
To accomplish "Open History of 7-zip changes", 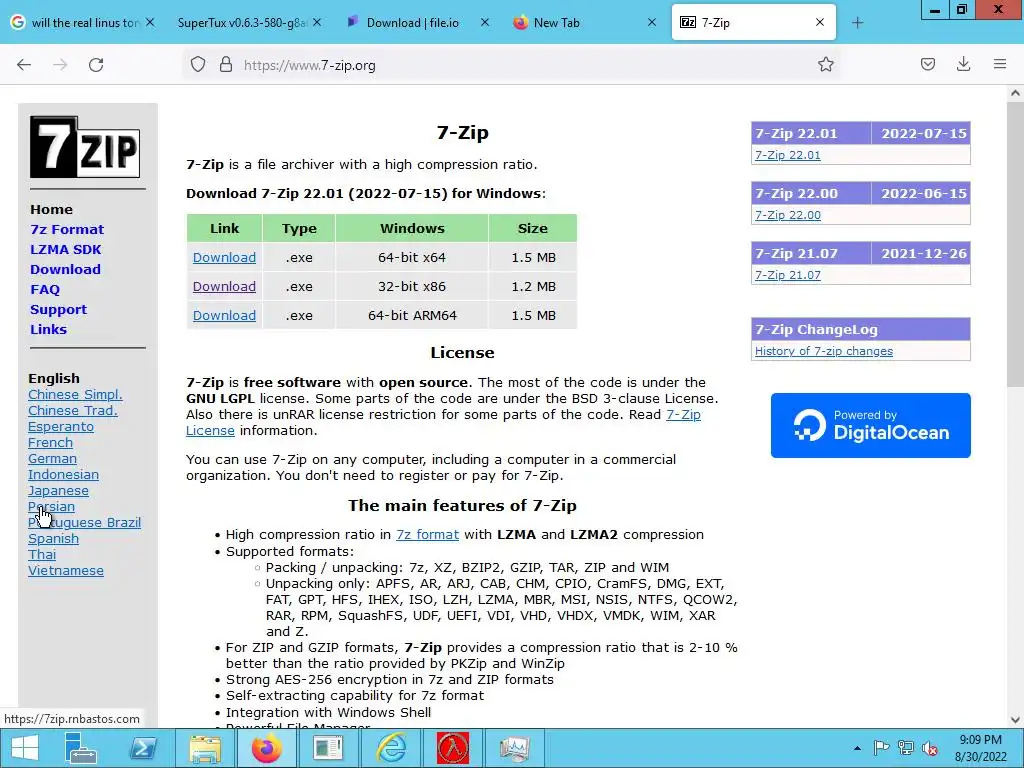I will (x=824, y=351).
